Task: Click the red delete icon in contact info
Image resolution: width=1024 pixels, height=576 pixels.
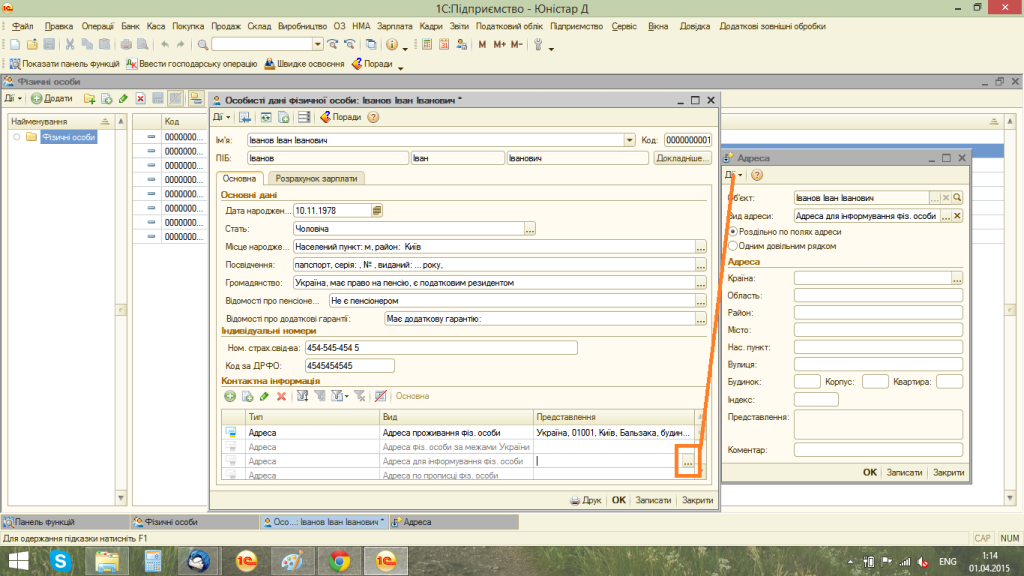Action: pos(281,396)
